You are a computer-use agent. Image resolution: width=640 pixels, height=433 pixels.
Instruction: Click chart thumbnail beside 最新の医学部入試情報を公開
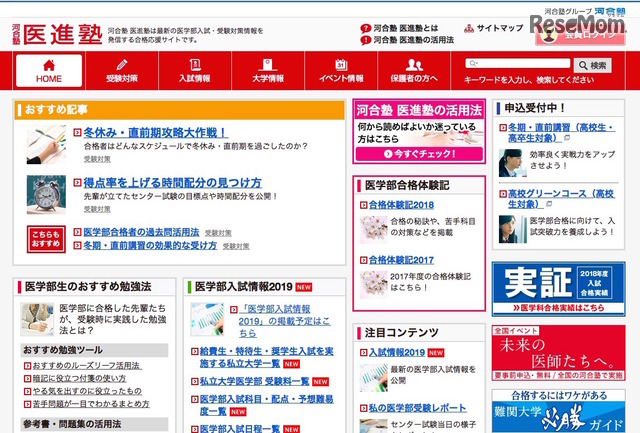[x=373, y=378]
